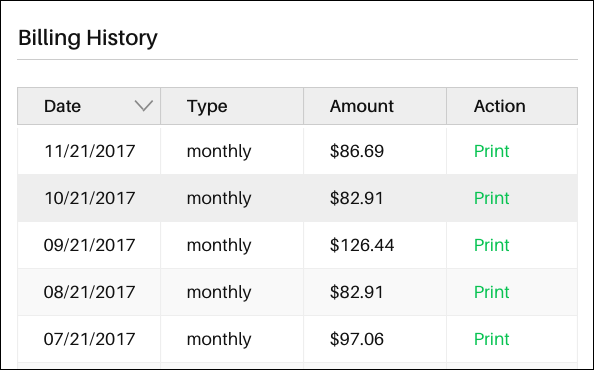Click the Amount column header
The width and height of the screenshot is (594, 370).
click(375, 106)
